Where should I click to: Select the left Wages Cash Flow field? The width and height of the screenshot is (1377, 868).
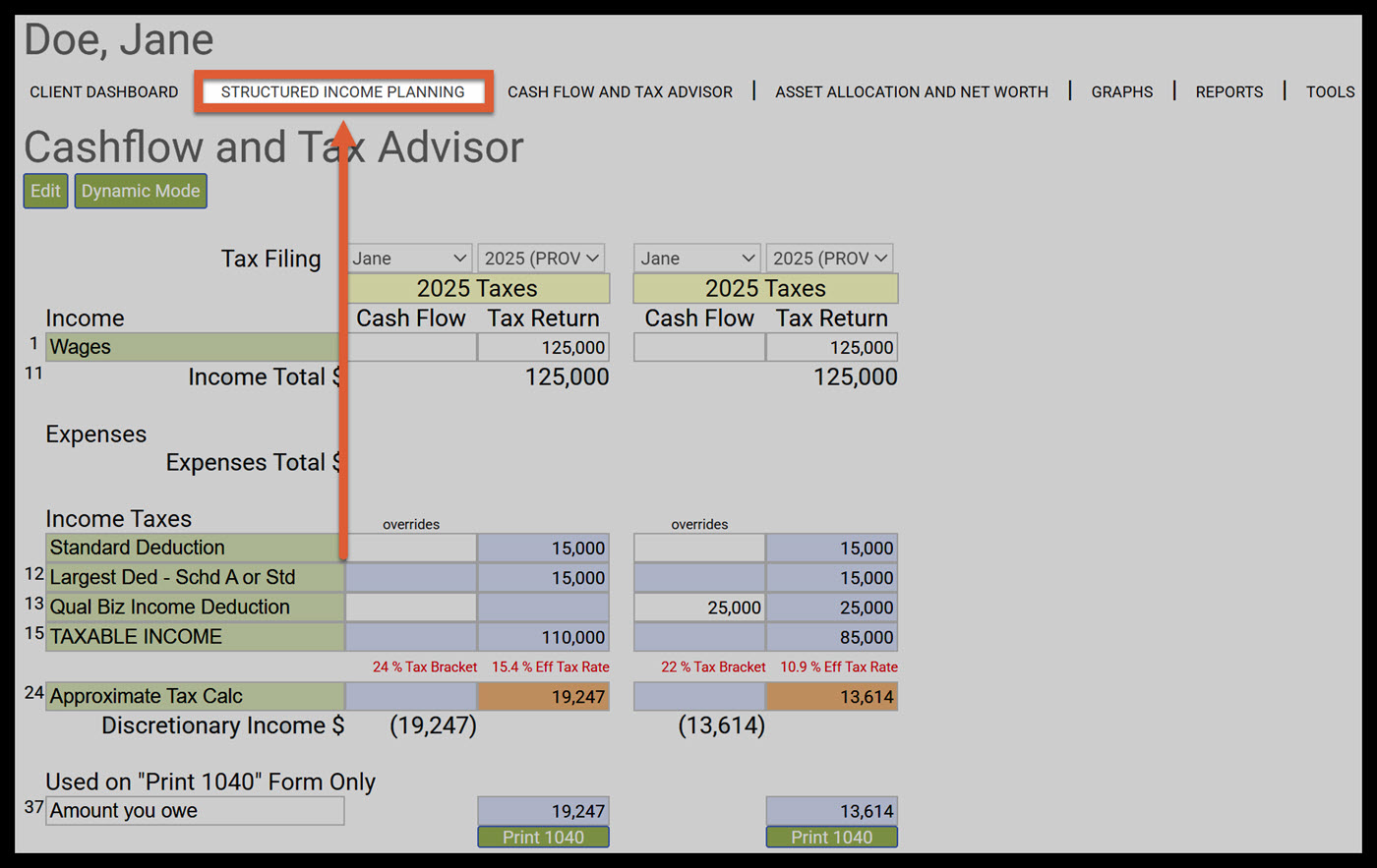point(411,347)
